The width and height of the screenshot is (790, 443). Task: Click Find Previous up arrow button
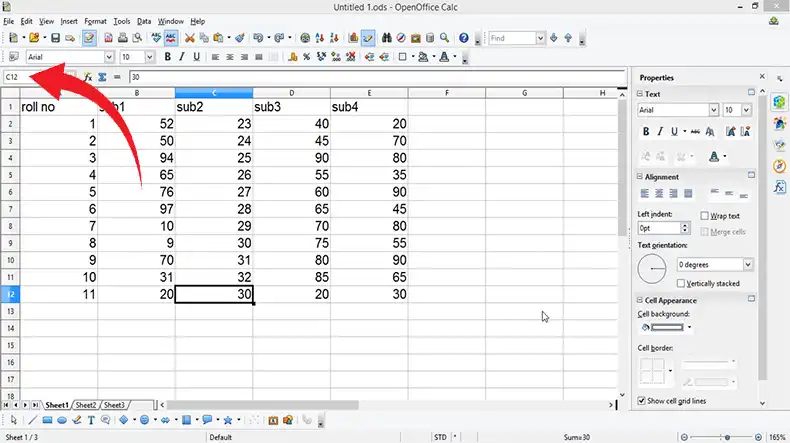click(x=568, y=38)
